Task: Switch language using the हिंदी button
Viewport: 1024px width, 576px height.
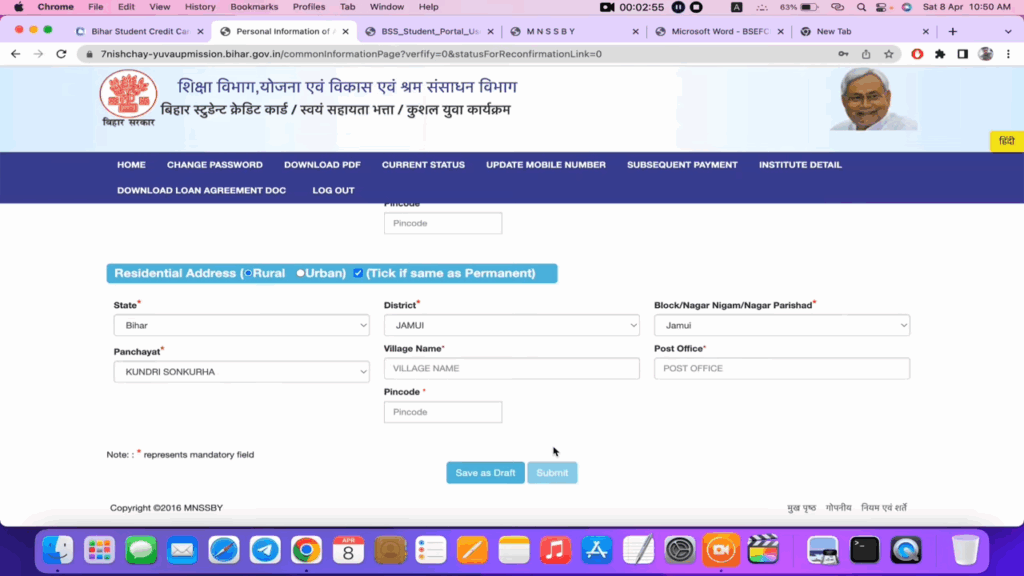Action: tap(1006, 141)
